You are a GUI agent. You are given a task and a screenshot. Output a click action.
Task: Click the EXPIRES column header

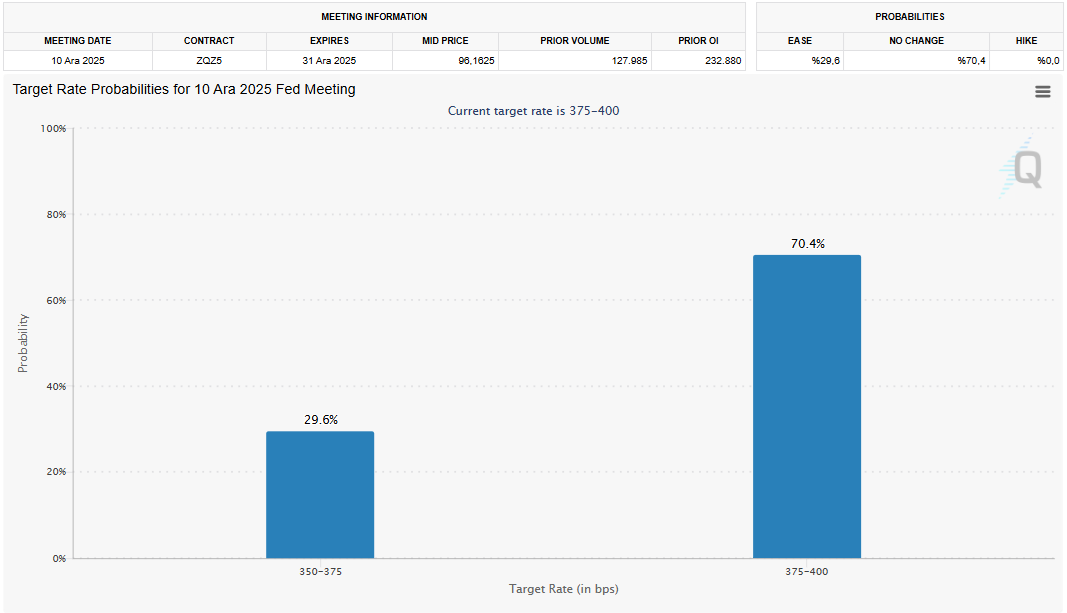(x=329, y=41)
